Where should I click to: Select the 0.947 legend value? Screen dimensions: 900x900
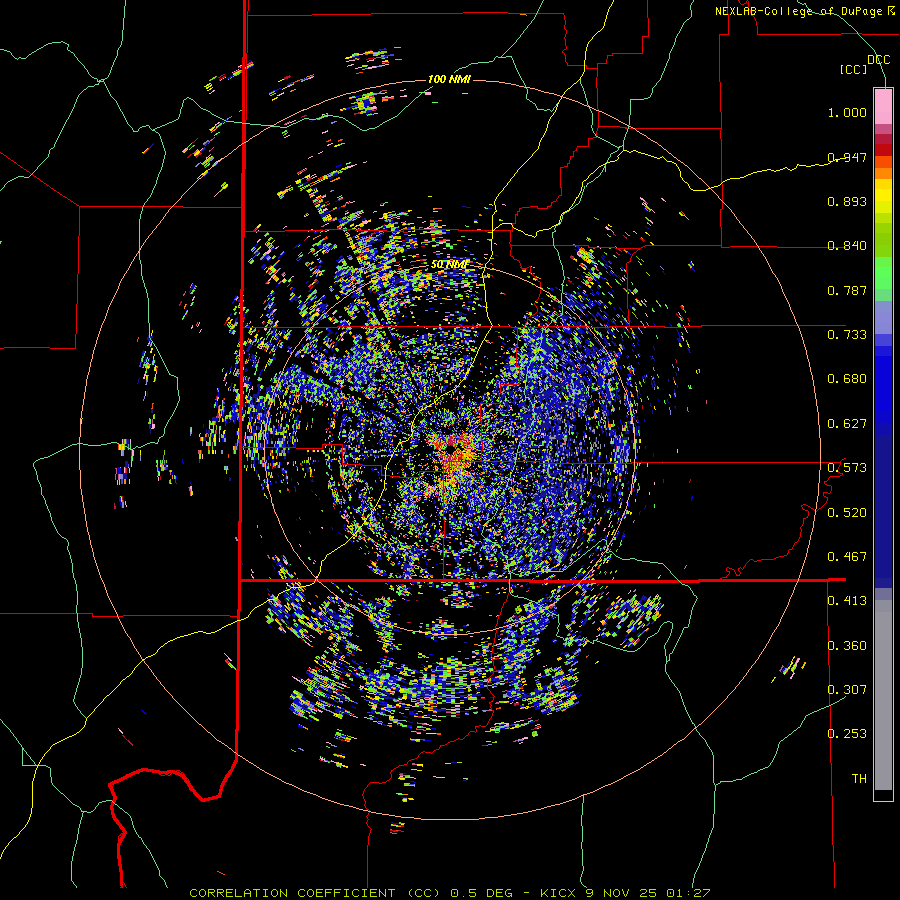click(847, 157)
